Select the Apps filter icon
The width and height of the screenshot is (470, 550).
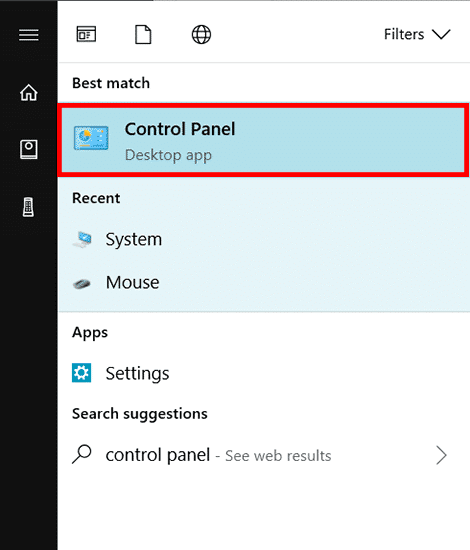[x=86, y=34]
